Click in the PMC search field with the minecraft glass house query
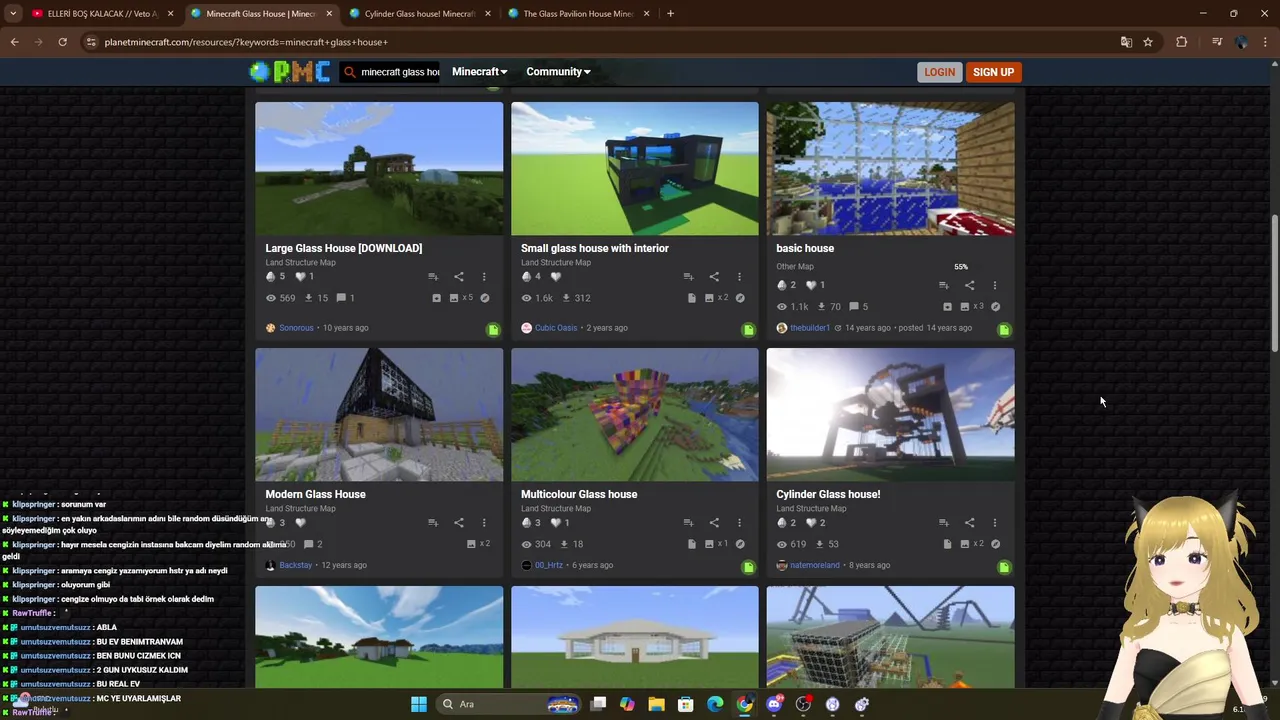Viewport: 1280px width, 720px height. pyautogui.click(x=400, y=72)
